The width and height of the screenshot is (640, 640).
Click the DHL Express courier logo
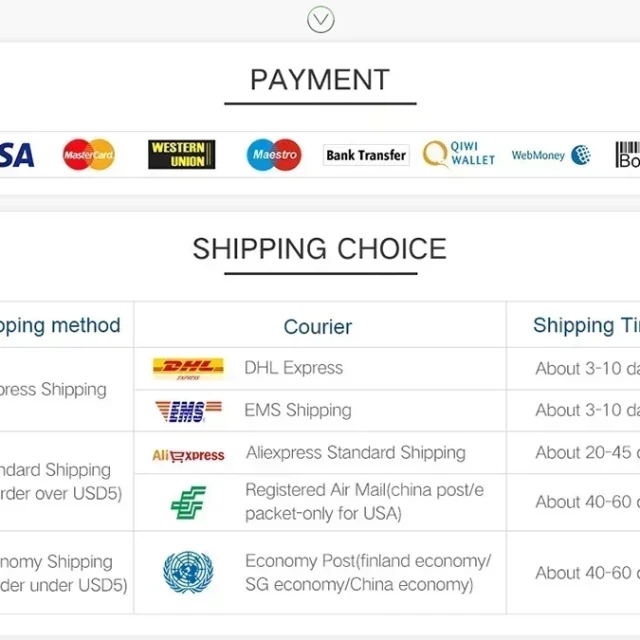(x=188, y=369)
